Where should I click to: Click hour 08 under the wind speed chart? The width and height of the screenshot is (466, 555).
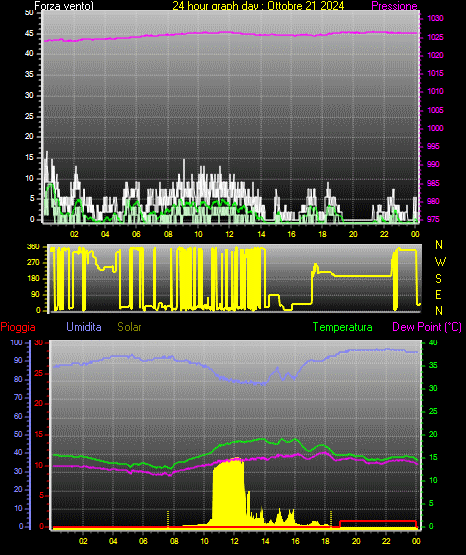click(168, 234)
